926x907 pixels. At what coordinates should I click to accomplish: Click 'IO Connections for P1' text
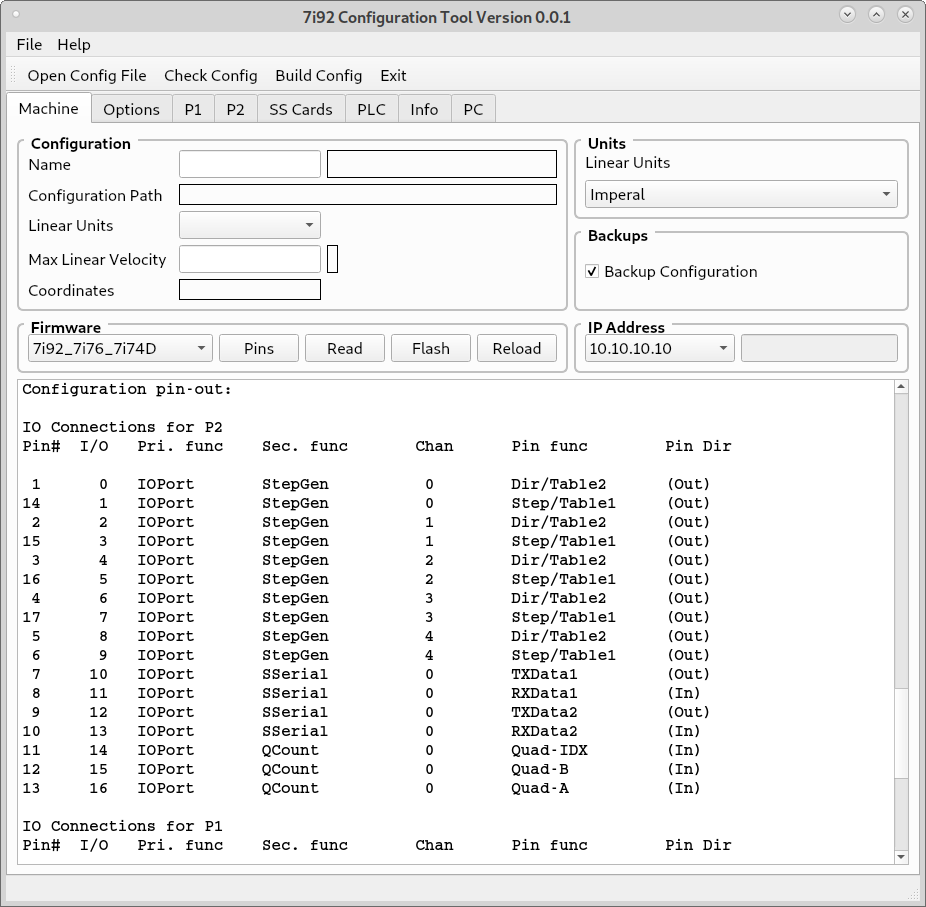coord(122,826)
